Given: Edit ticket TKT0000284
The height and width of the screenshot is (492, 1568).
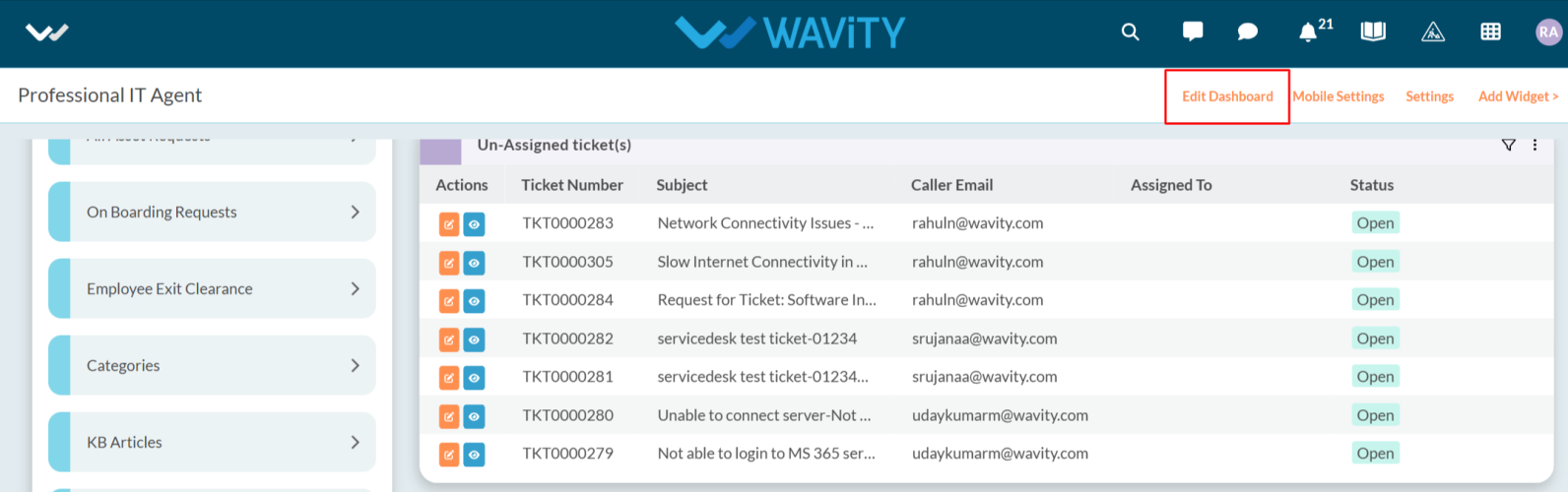Looking at the screenshot, I should [449, 301].
